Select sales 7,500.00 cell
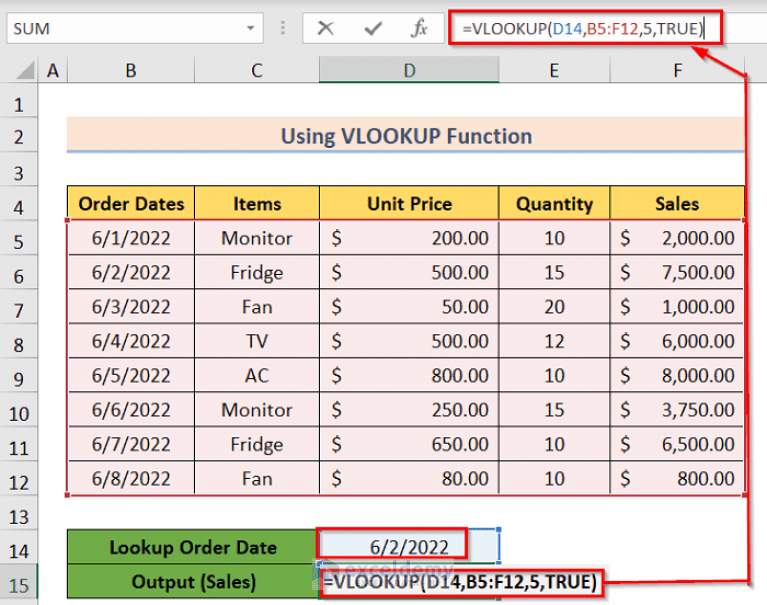 coord(677,272)
